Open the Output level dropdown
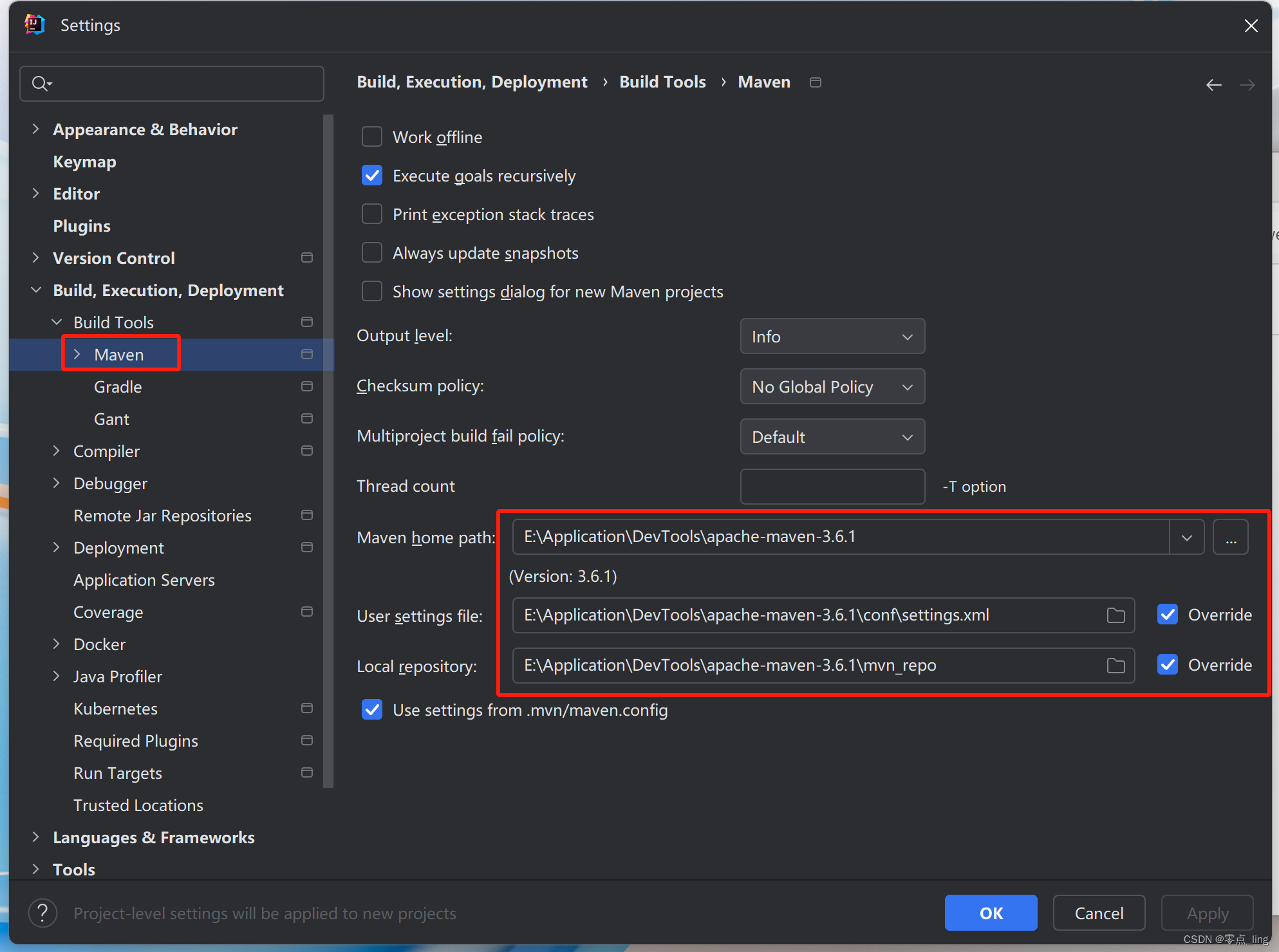Image resolution: width=1279 pixels, height=952 pixels. (832, 337)
